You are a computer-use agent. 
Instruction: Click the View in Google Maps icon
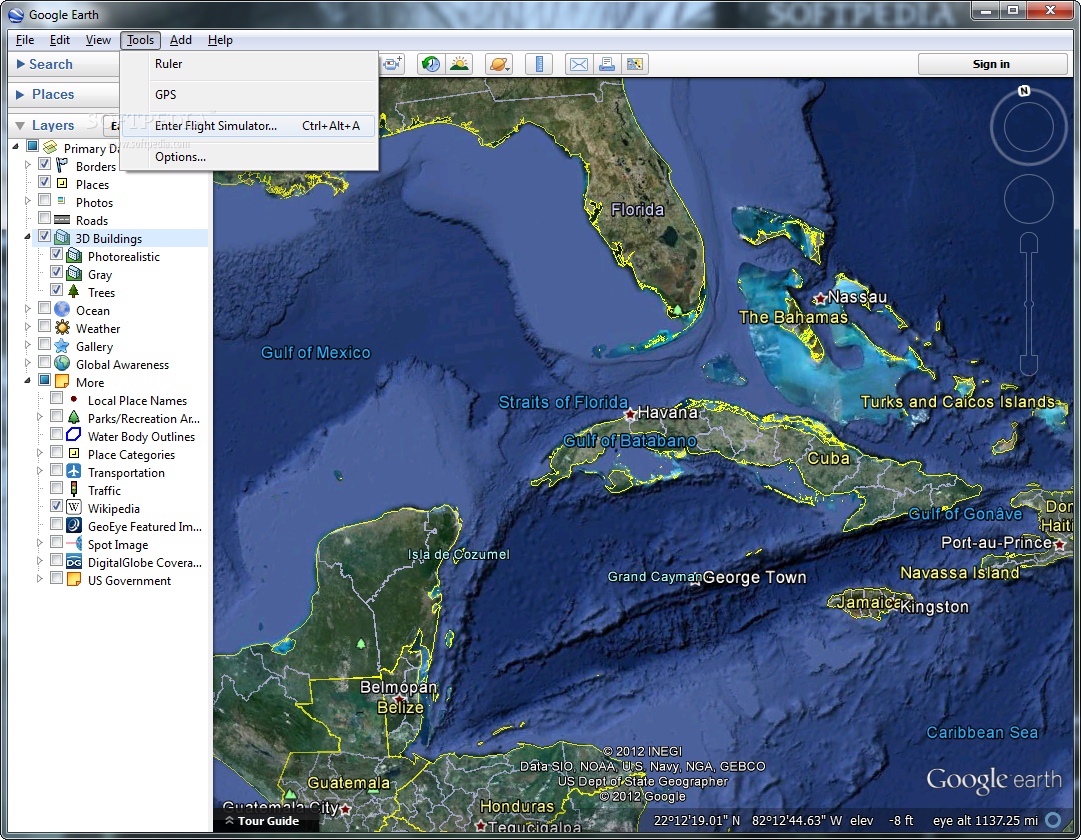point(634,64)
